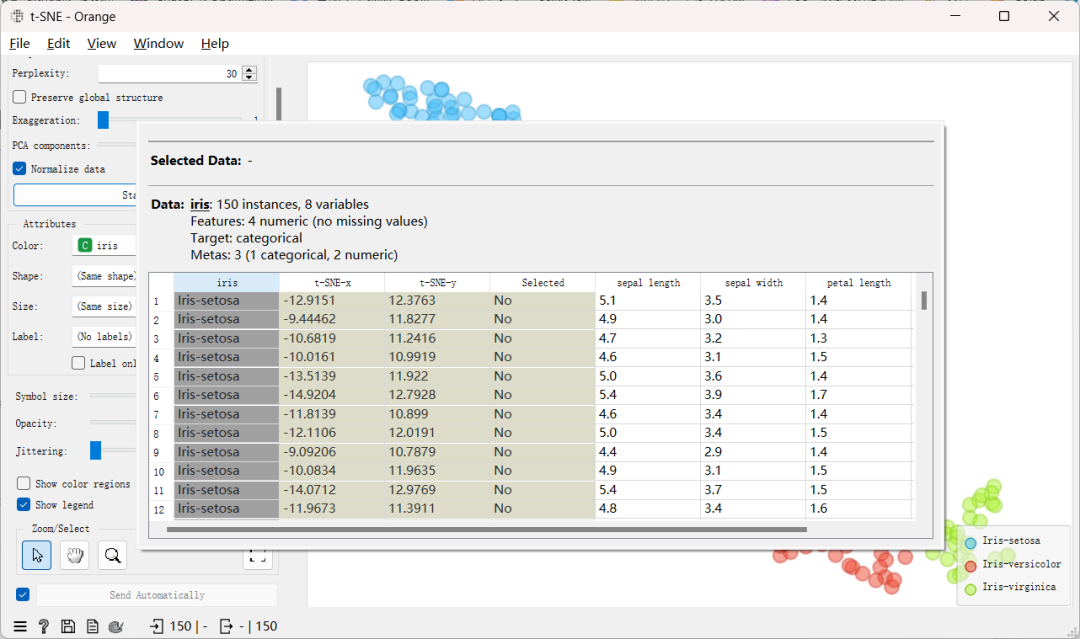Image resolution: width=1080 pixels, height=639 pixels.
Task: Adjust the Jittering slider handle
Action: click(x=96, y=450)
